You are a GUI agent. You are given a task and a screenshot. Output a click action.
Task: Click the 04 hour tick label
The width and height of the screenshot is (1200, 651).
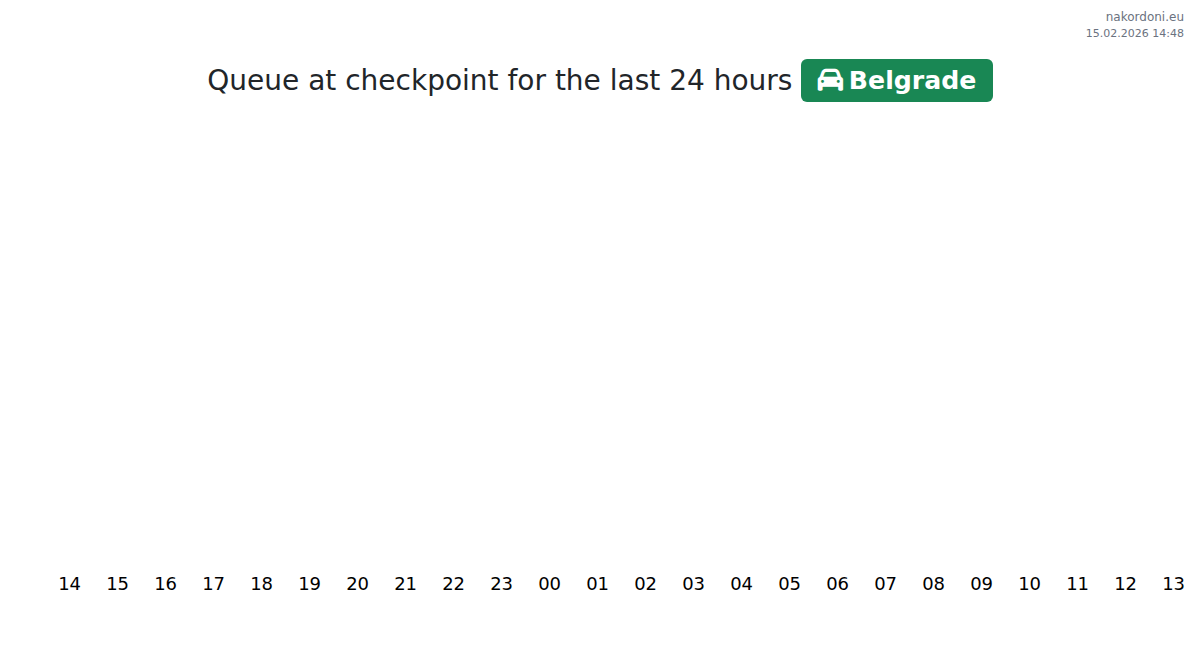tap(741, 584)
